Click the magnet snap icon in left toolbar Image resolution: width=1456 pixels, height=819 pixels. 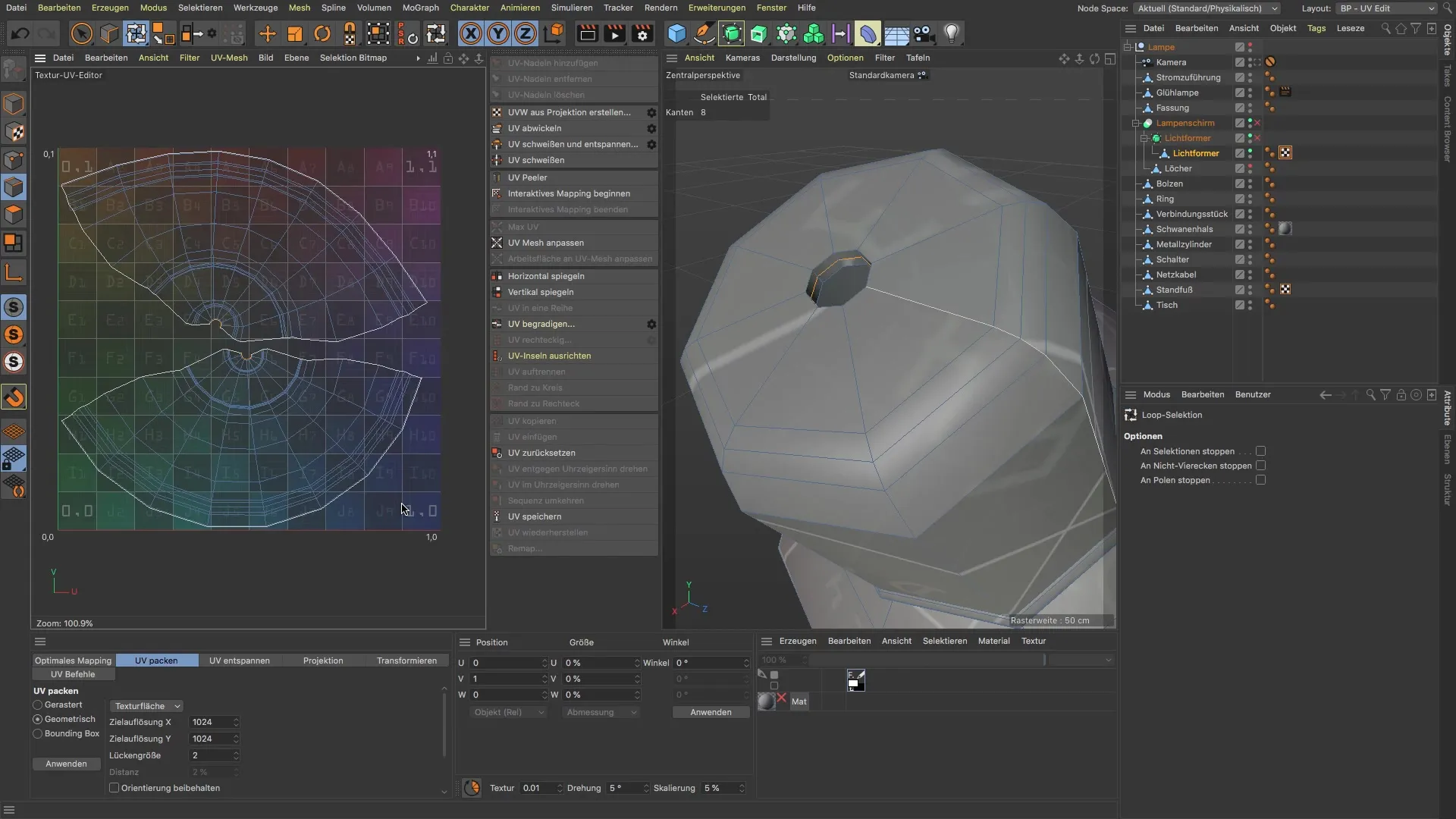point(14,397)
